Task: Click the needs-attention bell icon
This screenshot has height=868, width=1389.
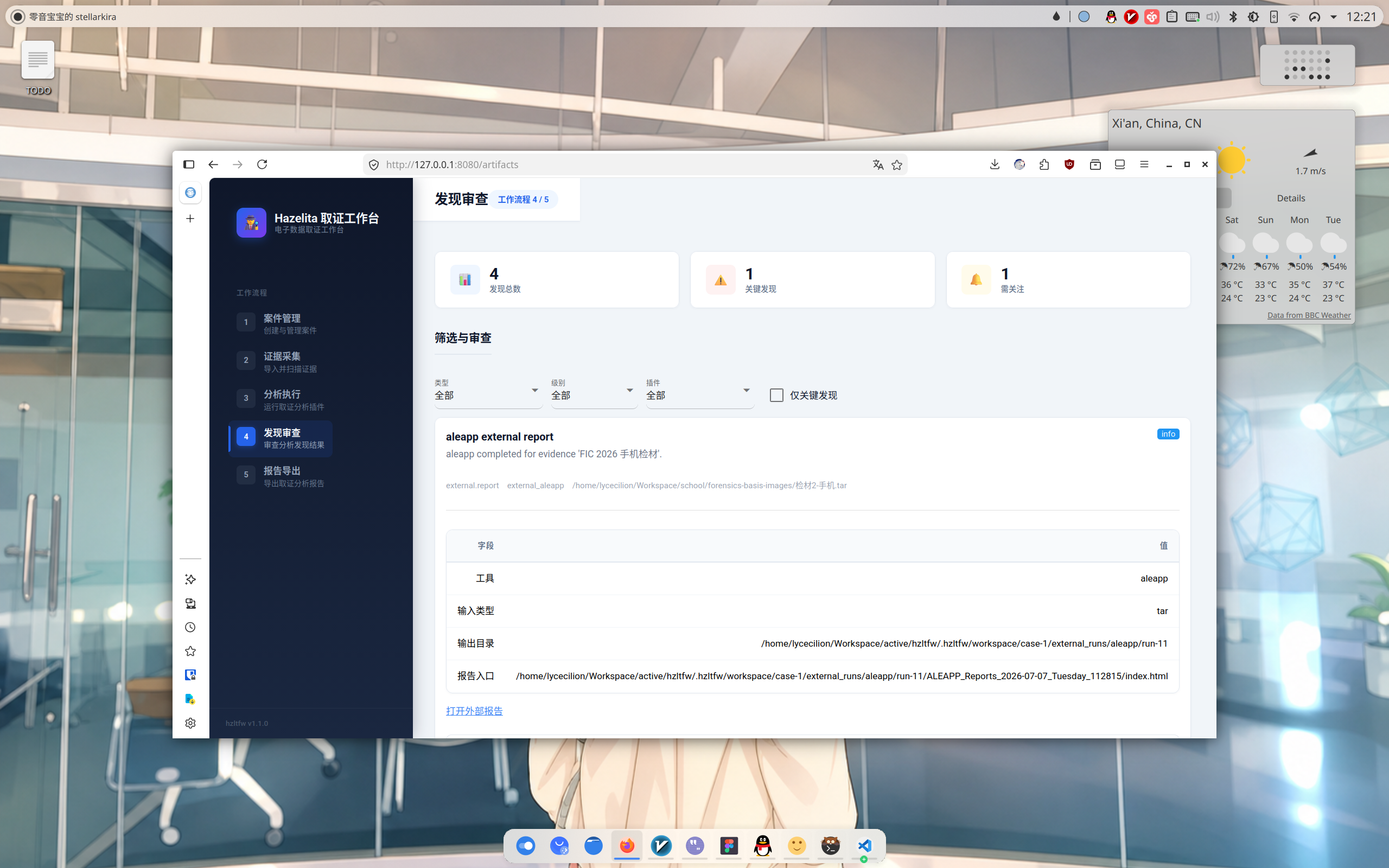Action: pyautogui.click(x=976, y=280)
